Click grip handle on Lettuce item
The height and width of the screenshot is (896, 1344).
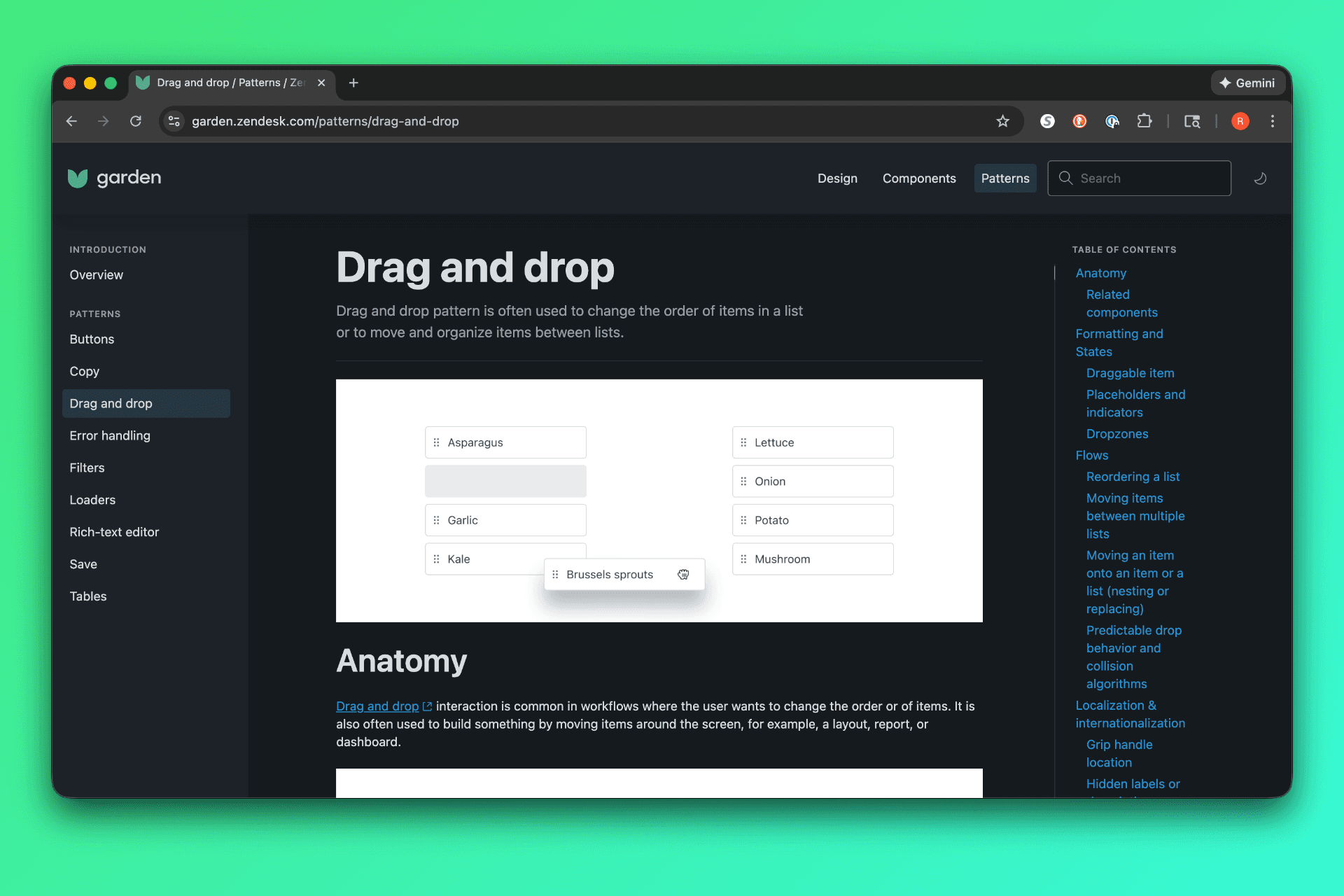(x=743, y=442)
